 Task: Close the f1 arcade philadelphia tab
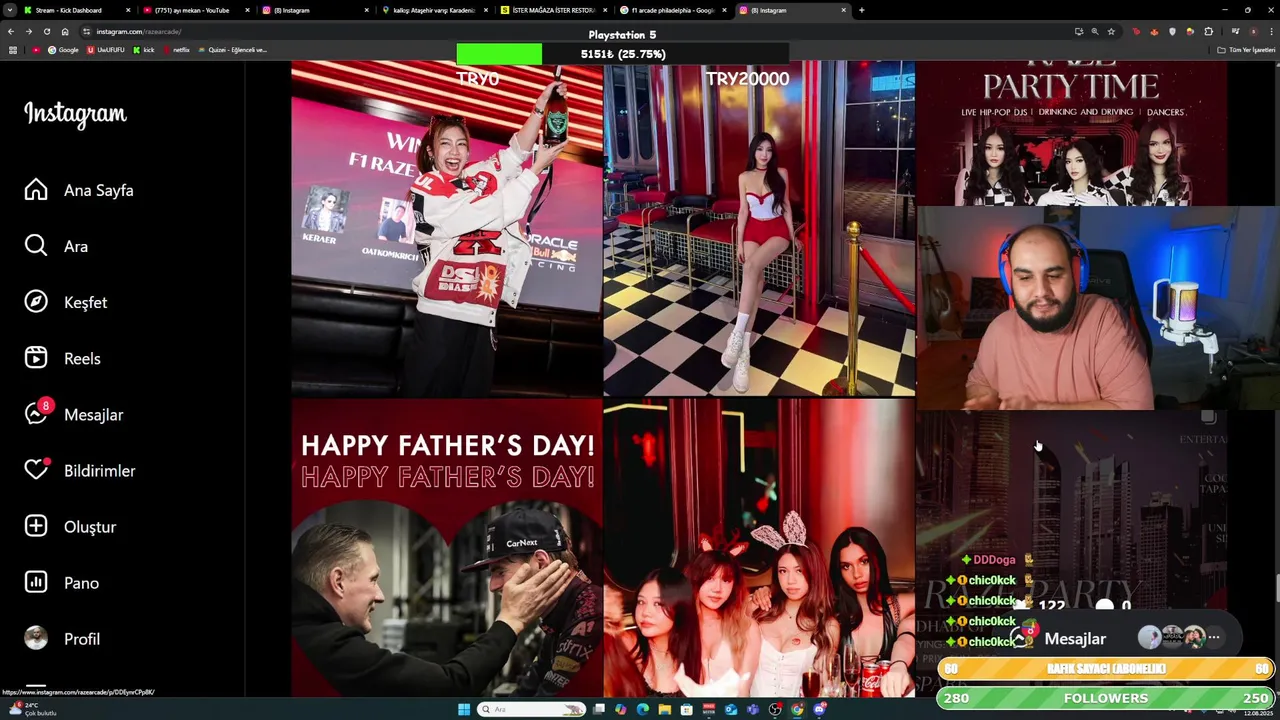[x=724, y=10]
